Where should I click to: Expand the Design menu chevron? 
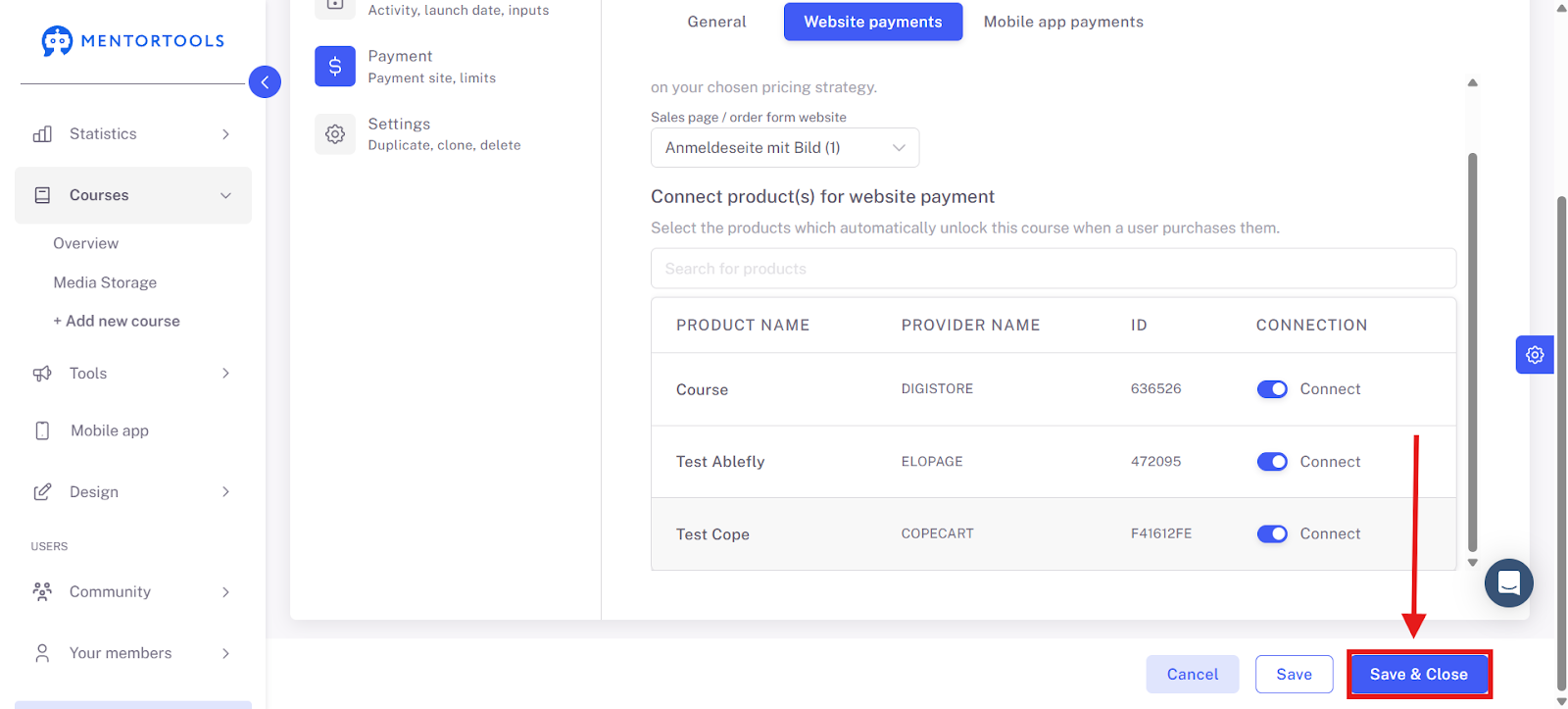click(225, 492)
